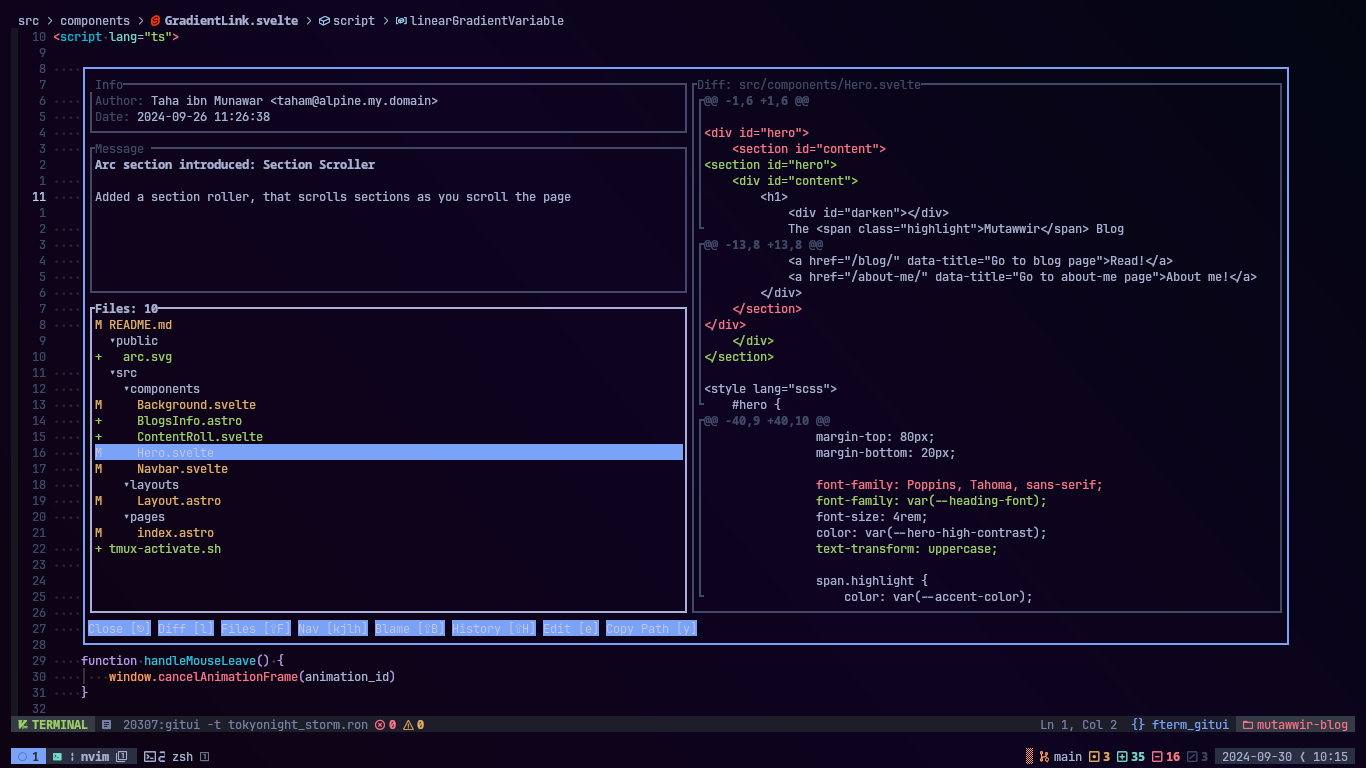Select BlogsInfo.astro in files list

click(189, 421)
